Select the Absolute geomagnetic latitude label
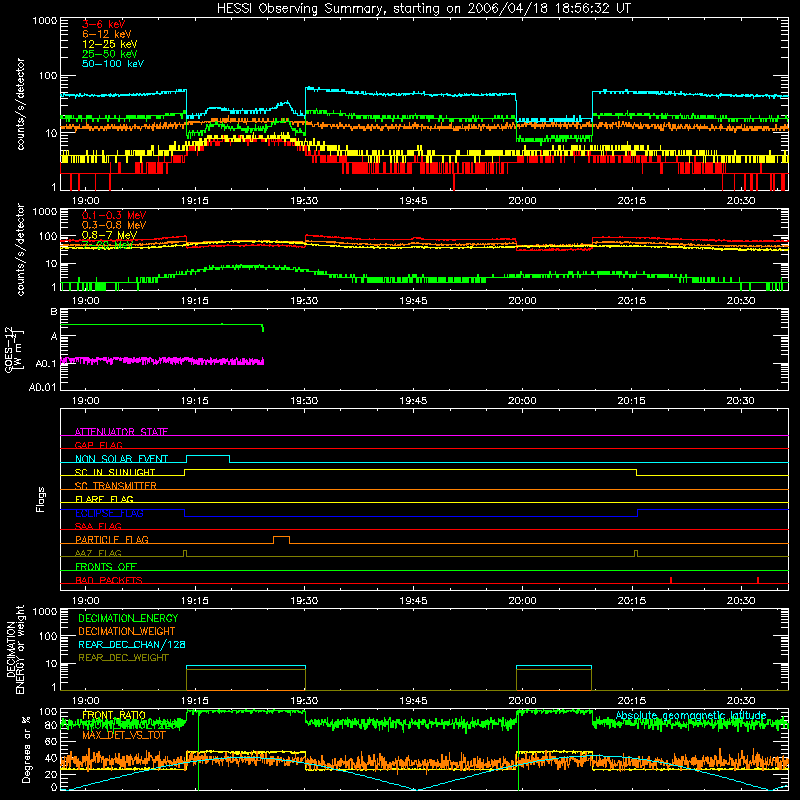This screenshot has width=800, height=800. click(691, 716)
